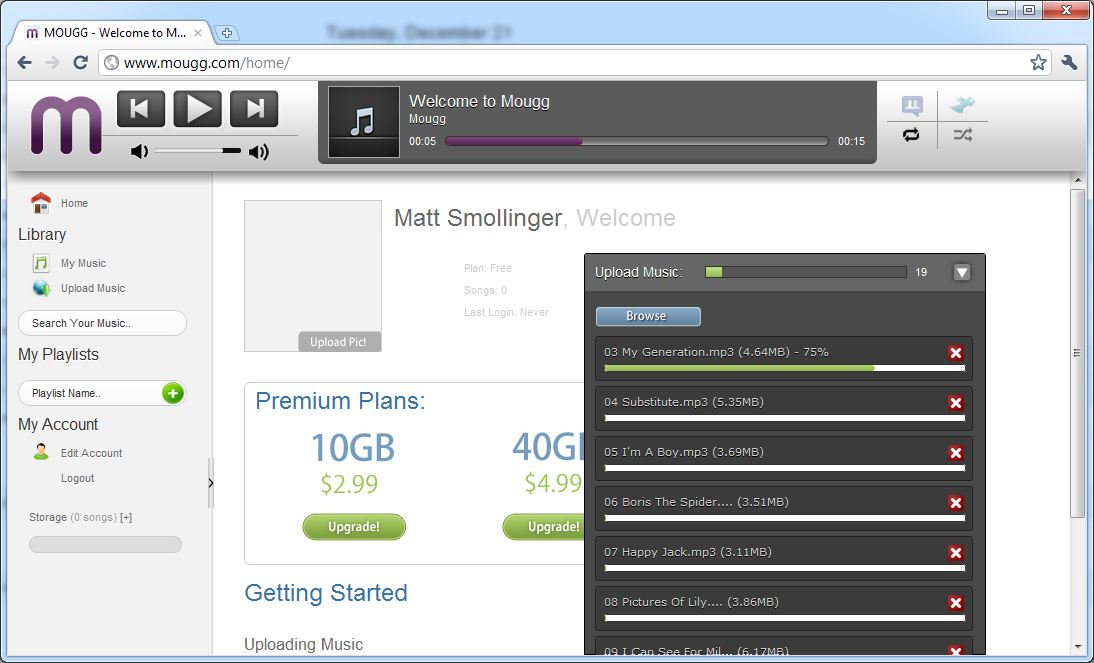Expand Storage with the [+] link

click(126, 517)
